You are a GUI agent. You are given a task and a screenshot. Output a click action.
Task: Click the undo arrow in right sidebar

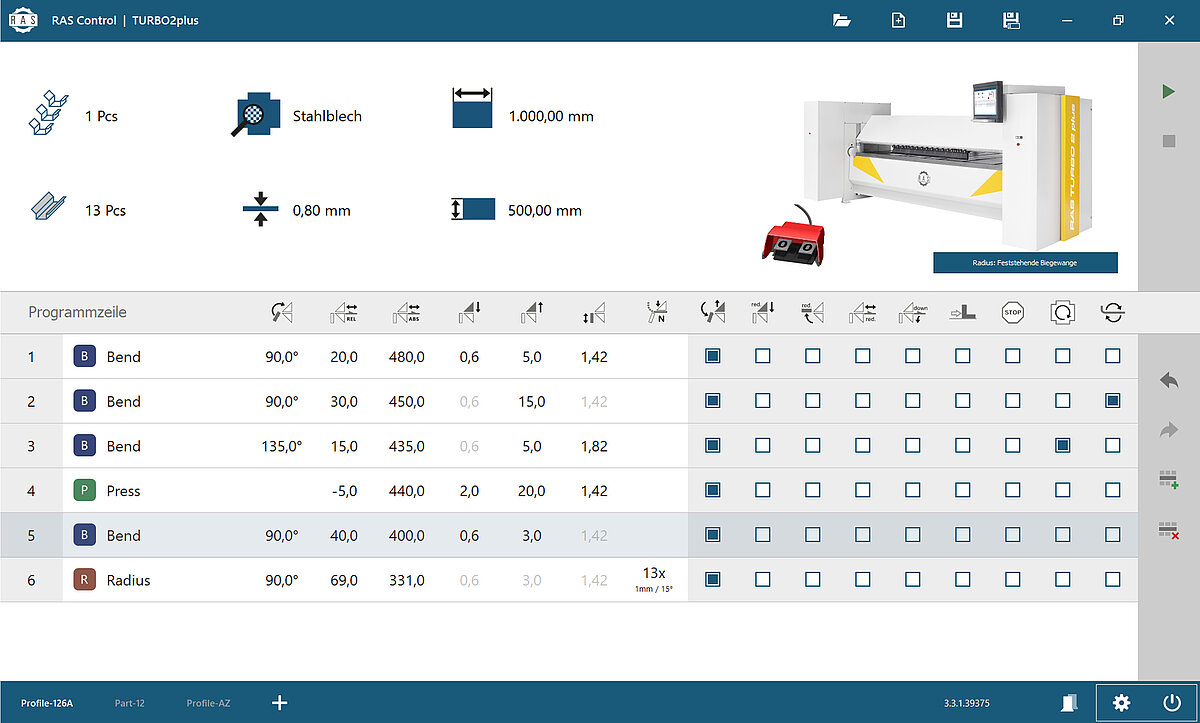click(1168, 380)
